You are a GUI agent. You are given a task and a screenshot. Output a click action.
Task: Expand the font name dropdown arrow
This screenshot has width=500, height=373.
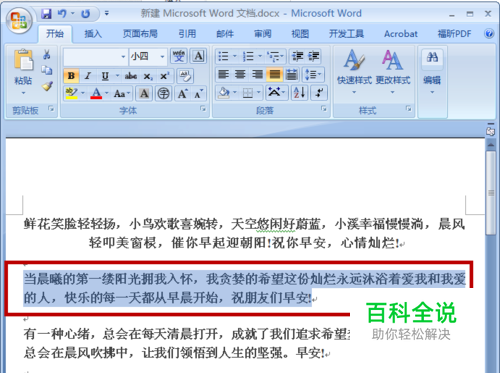[123, 56]
